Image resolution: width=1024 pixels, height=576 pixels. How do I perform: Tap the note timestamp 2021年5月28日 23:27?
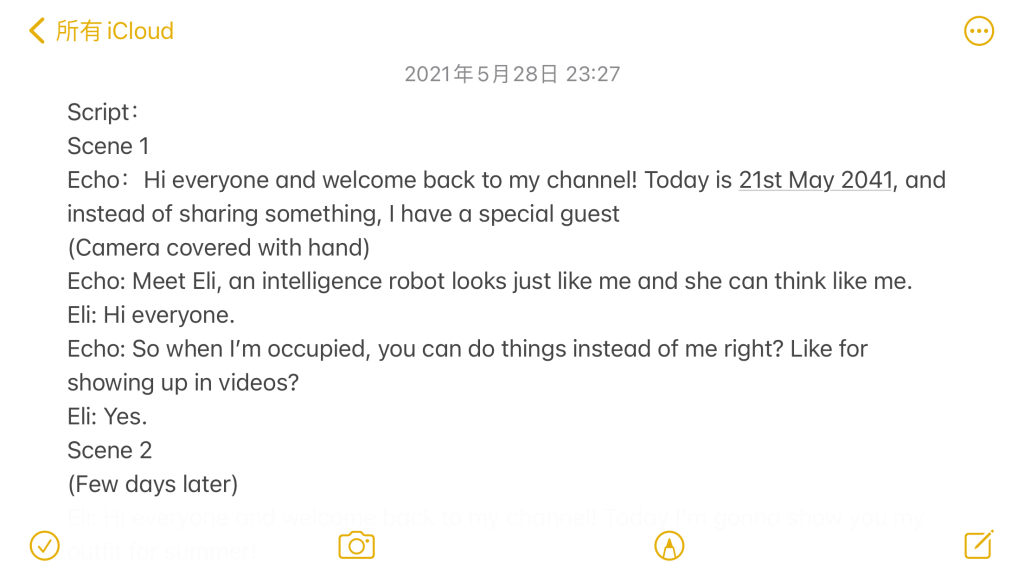512,74
